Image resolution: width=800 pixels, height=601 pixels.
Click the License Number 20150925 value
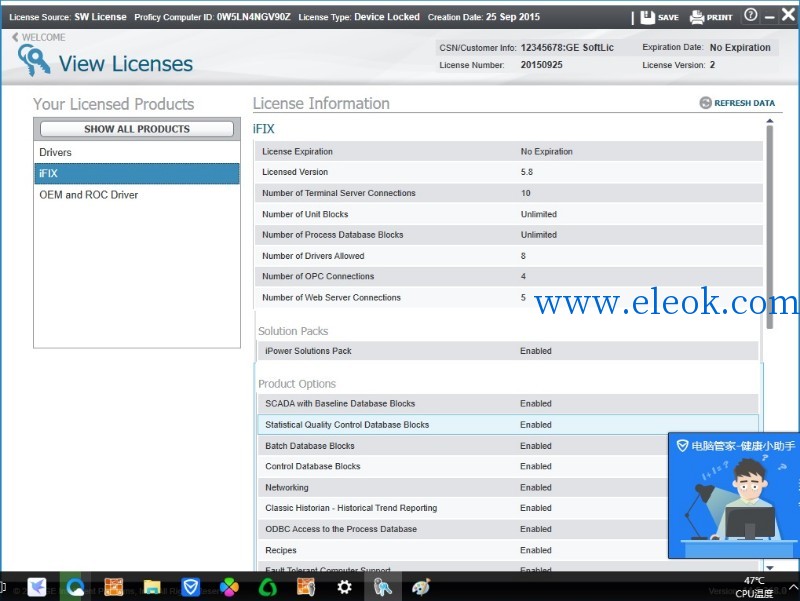(x=541, y=65)
